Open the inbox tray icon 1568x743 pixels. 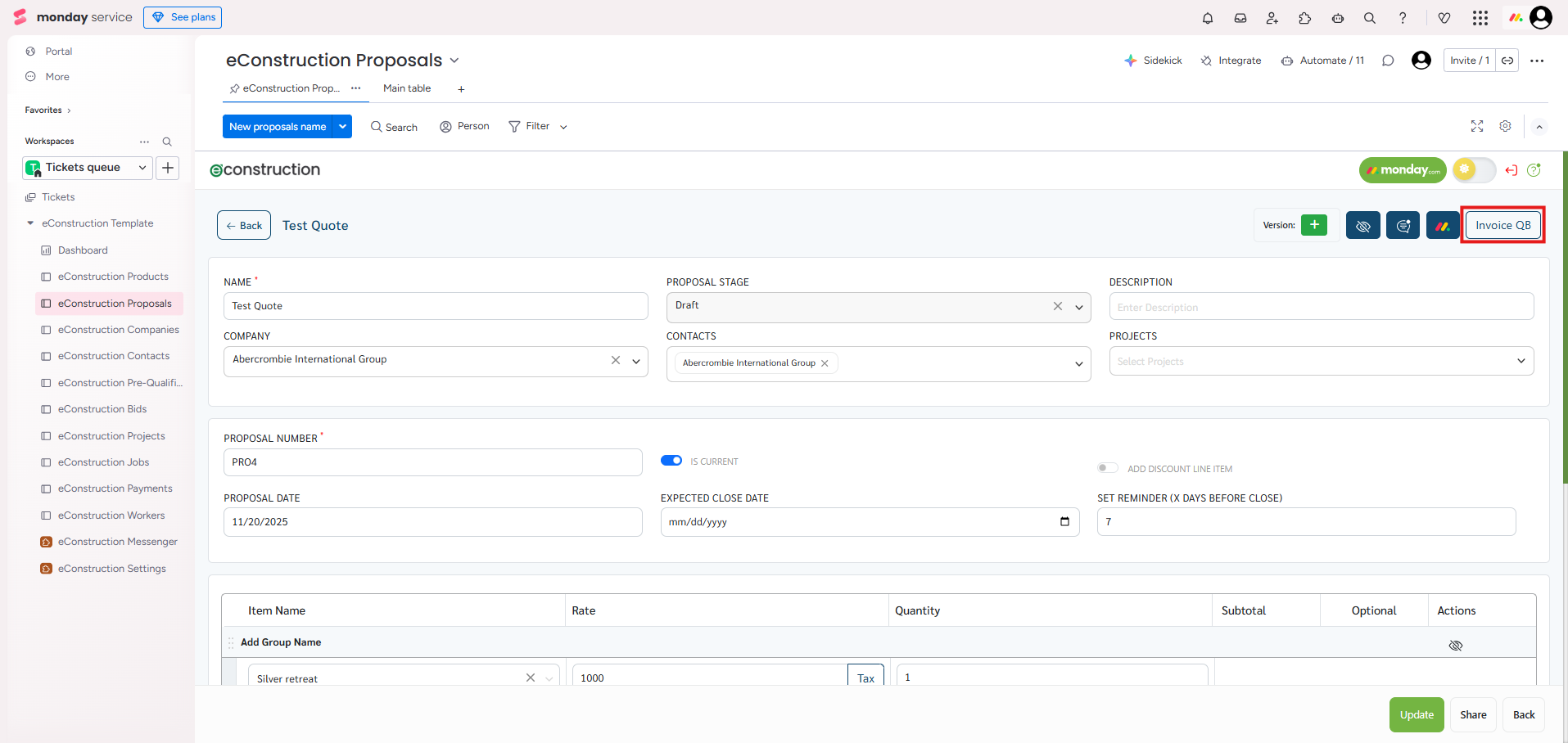click(1240, 18)
